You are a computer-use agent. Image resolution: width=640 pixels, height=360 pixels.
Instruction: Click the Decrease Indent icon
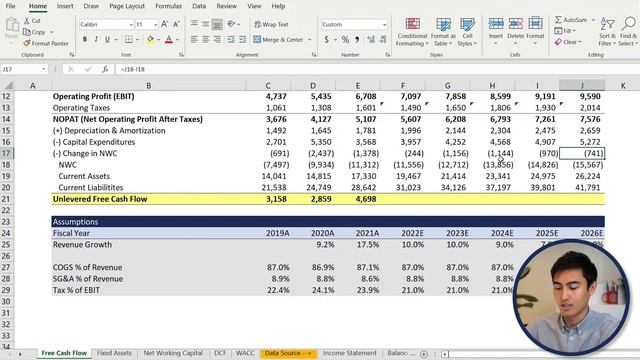(x=231, y=40)
